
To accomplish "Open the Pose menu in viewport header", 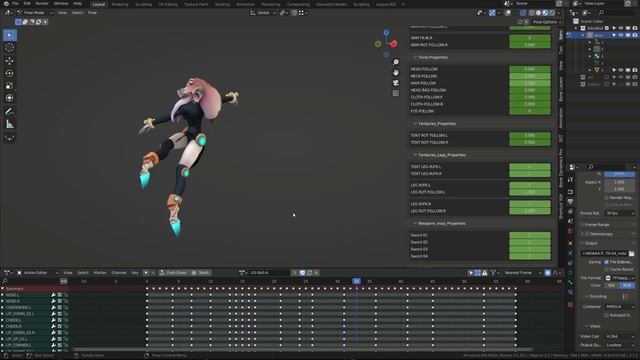I will click(92, 13).
